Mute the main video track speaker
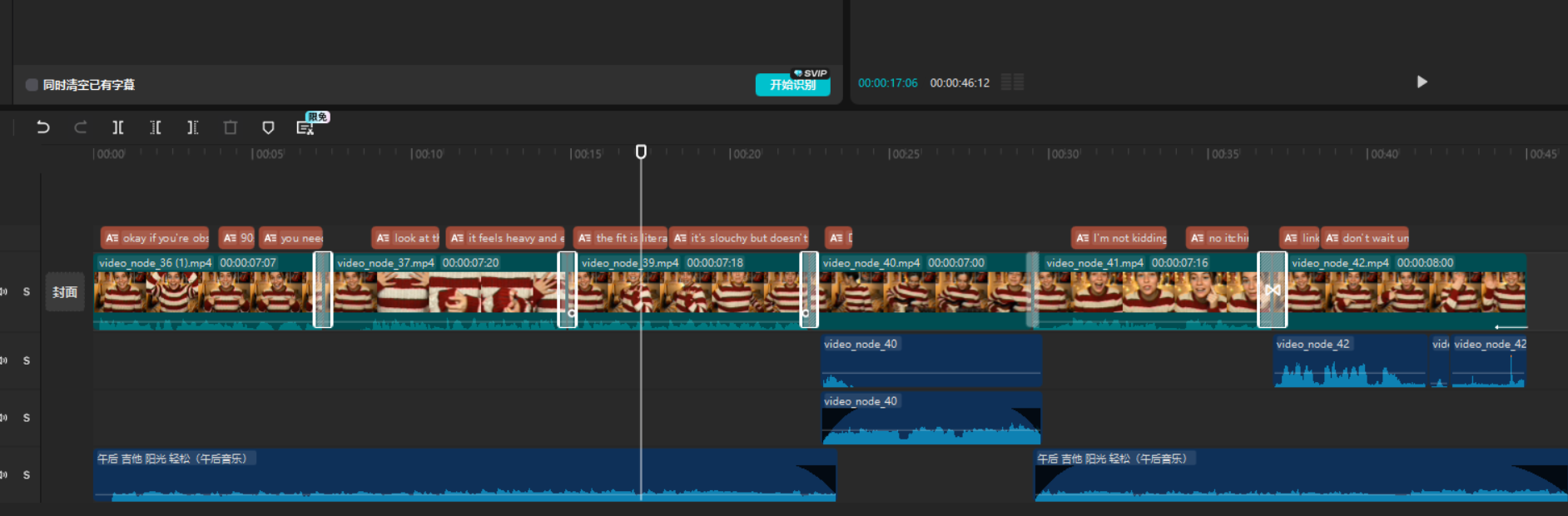This screenshot has width=1568, height=516. (x=4, y=292)
